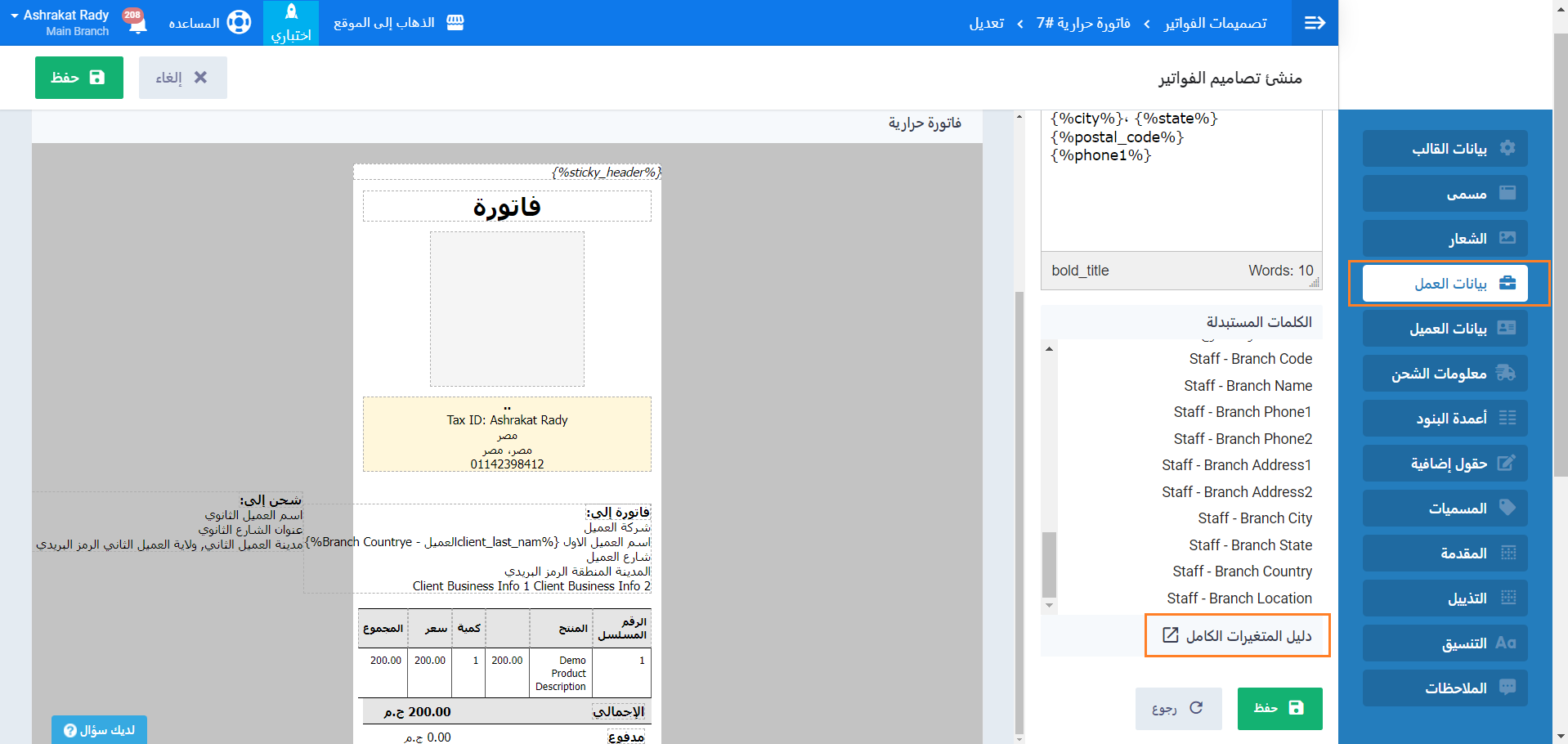1568x744 pixels.
Task: Collapse sidebar with the arrow menu icon
Action: click(x=1315, y=23)
